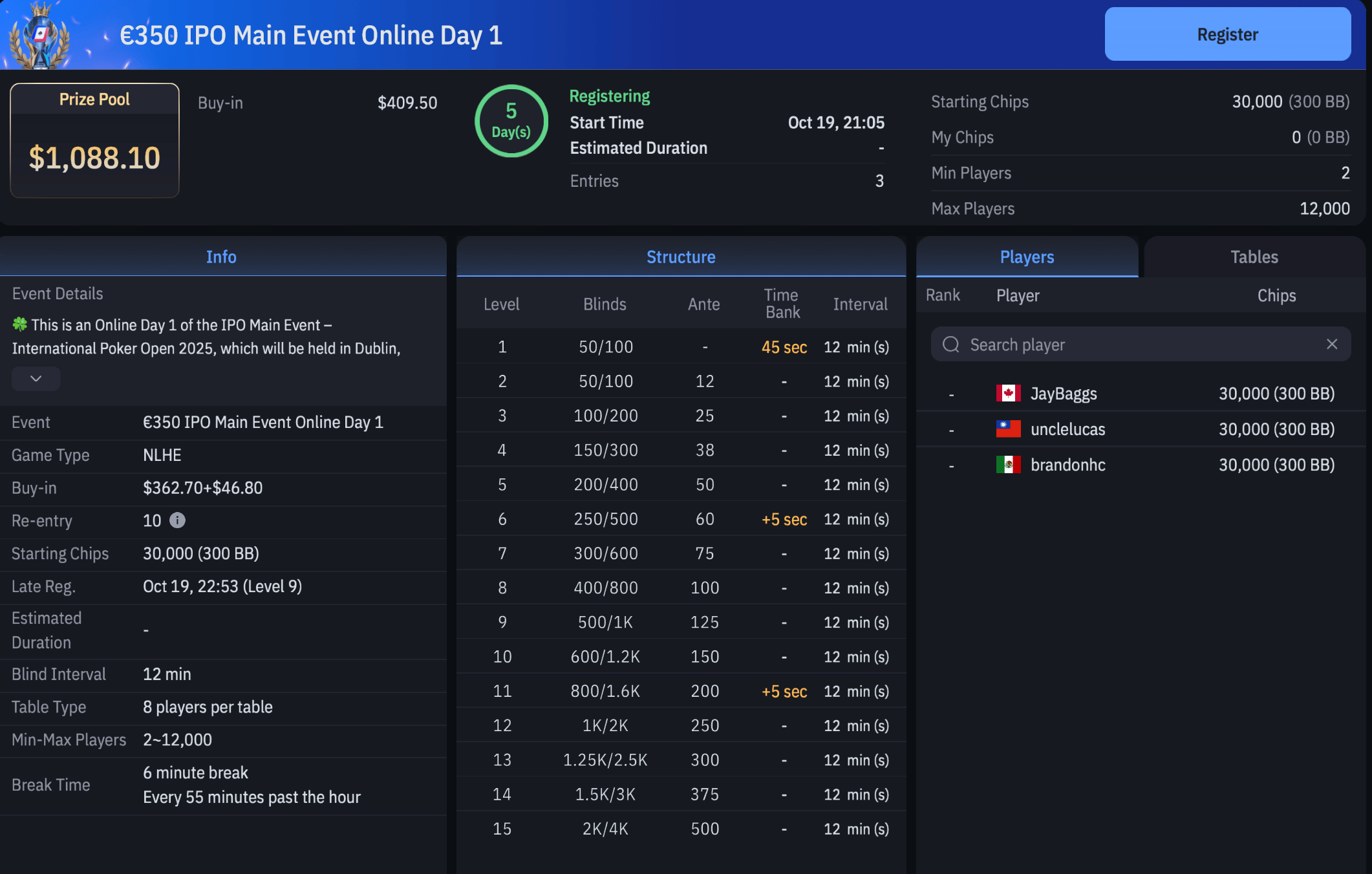1372x874 pixels.
Task: Switch to the Structure tab
Action: coord(681,257)
